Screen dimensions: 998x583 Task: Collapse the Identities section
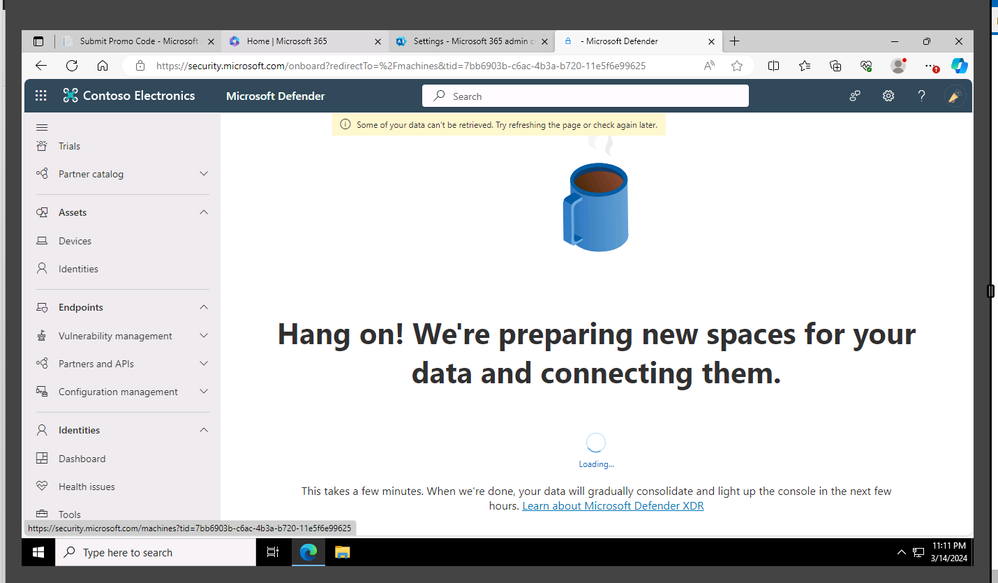pos(204,430)
